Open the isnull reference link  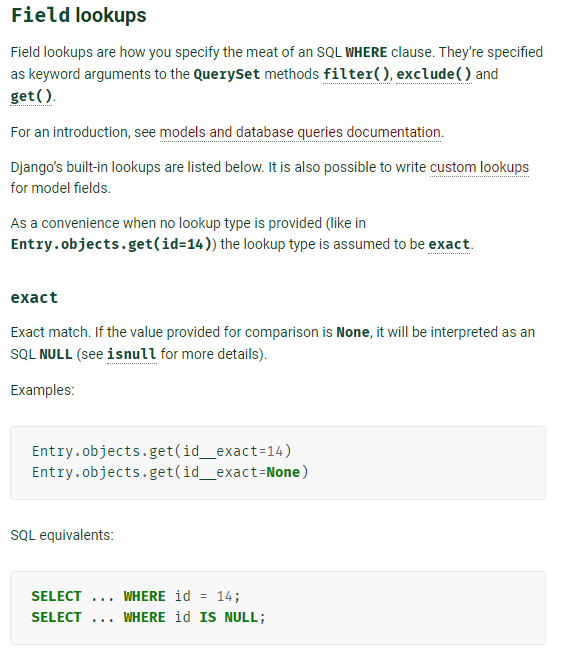pyautogui.click(x=132, y=354)
